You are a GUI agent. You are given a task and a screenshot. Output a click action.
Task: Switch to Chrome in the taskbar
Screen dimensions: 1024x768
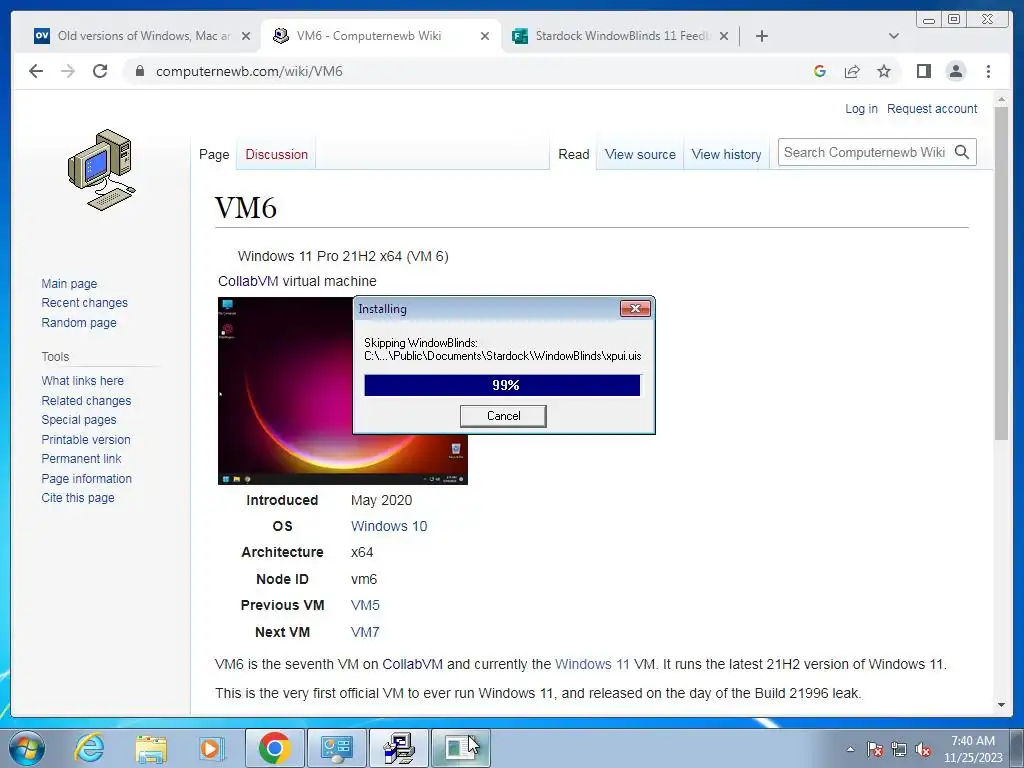coord(274,748)
